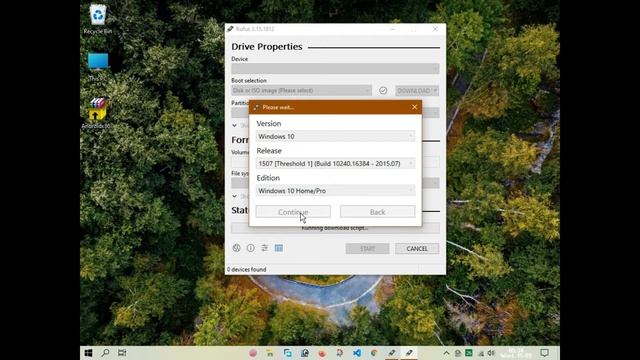Open the Edition dropdown showing Home/Pro
The image size is (640, 360).
(336, 191)
